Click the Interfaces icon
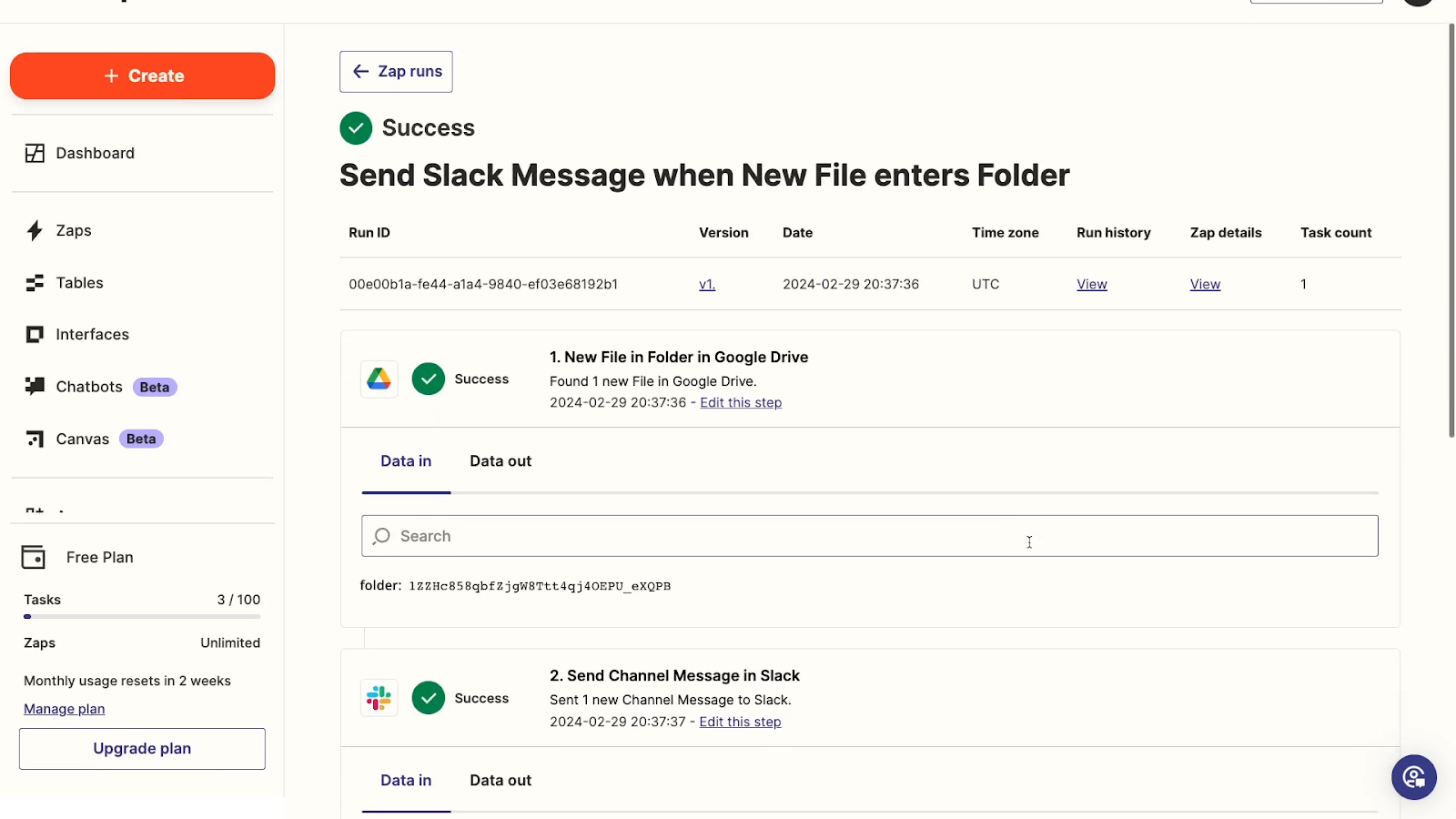This screenshot has height=819, width=1456. 35,334
